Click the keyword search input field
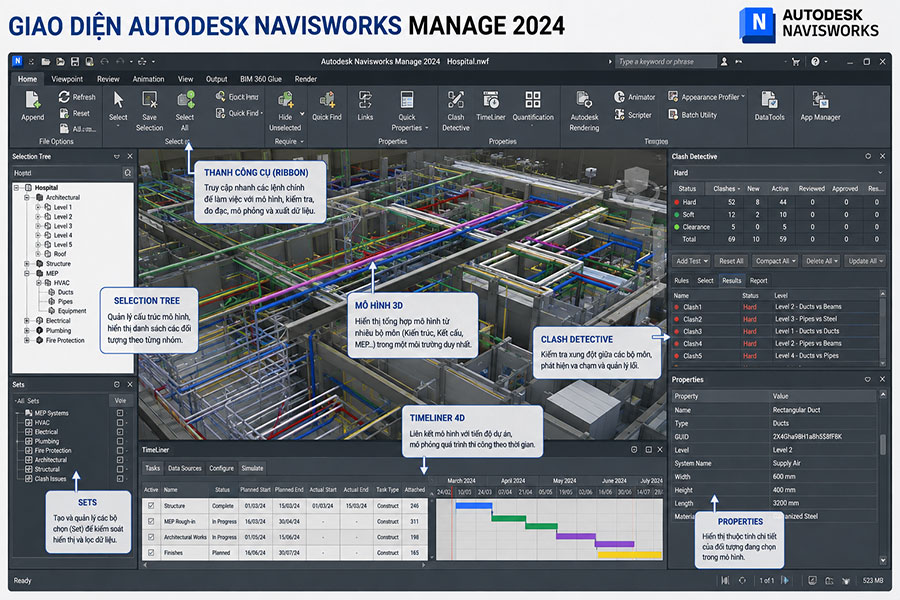This screenshot has width=900, height=600. 666,61
